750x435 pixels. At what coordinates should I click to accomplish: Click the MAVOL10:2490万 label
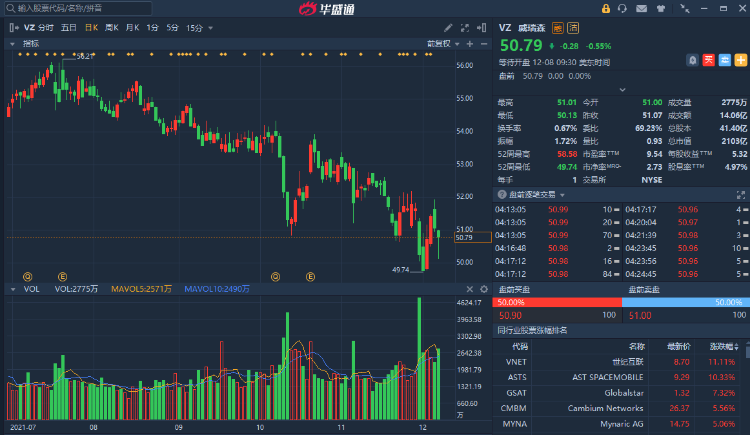[217, 289]
